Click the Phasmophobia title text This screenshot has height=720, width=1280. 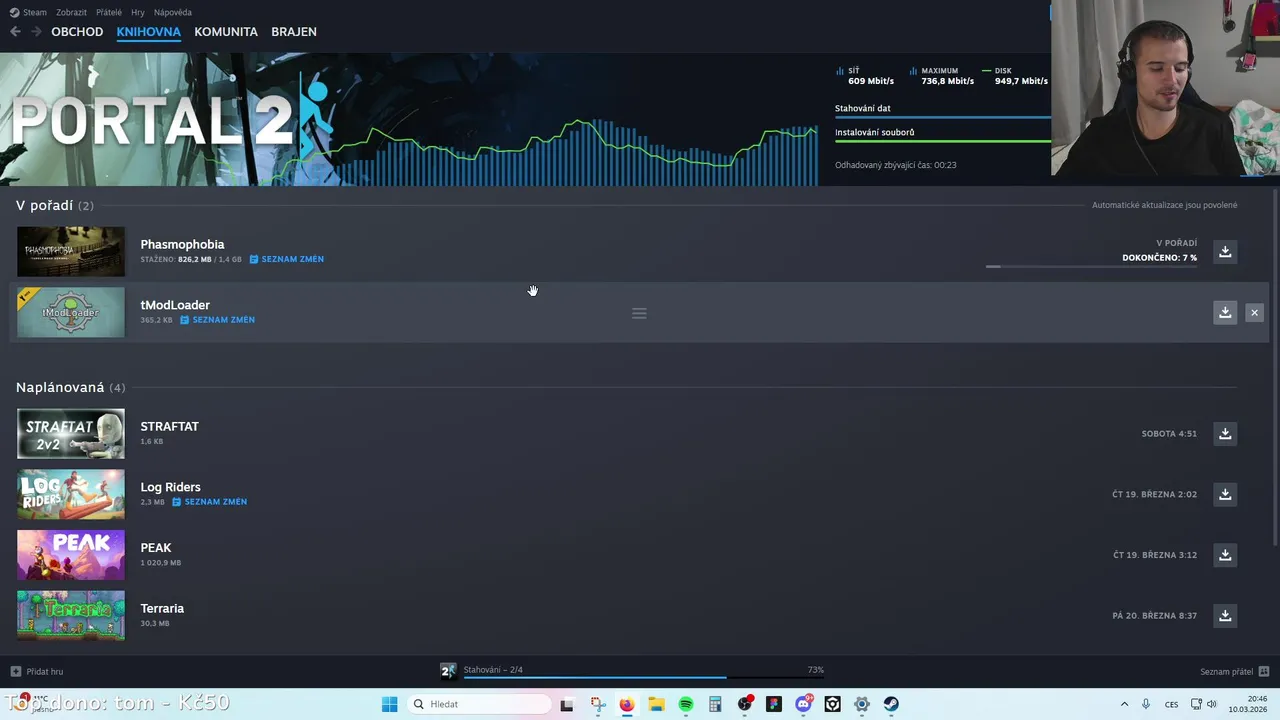pyautogui.click(x=182, y=244)
